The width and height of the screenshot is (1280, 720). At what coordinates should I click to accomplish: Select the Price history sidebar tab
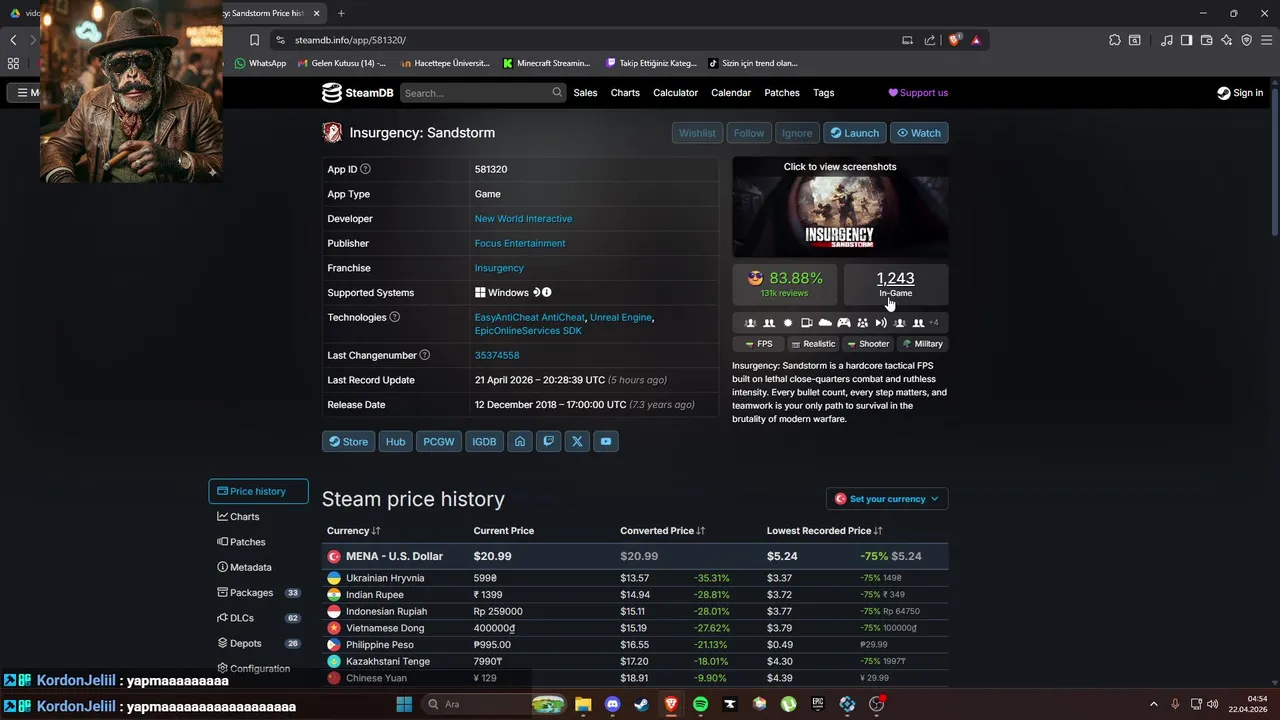258,491
